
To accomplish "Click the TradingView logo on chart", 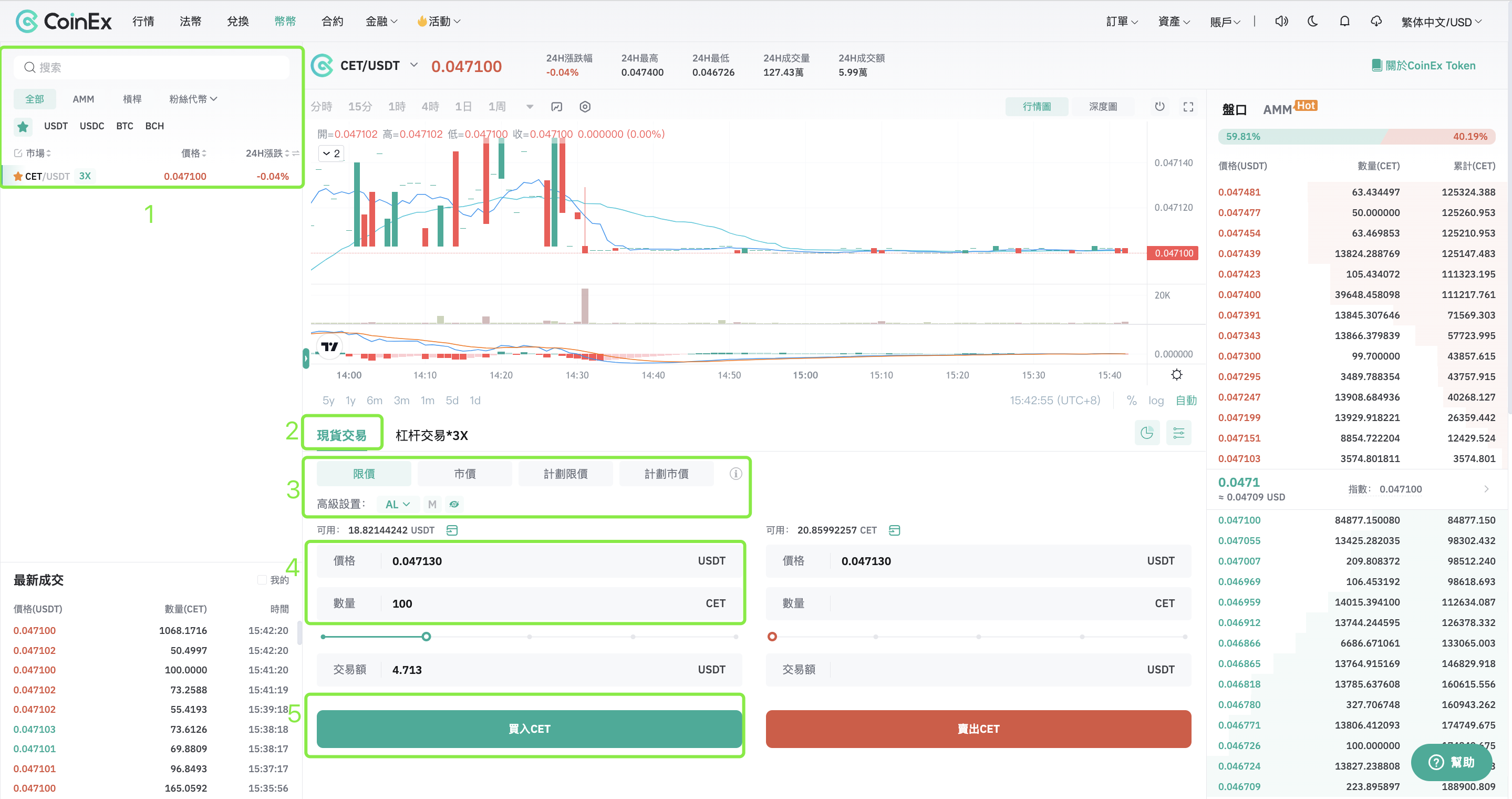I will click(330, 346).
